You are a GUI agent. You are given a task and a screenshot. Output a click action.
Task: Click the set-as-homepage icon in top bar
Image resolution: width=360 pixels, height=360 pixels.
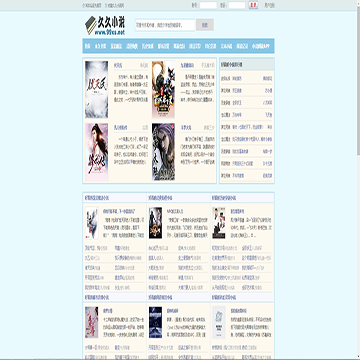(83, 5)
